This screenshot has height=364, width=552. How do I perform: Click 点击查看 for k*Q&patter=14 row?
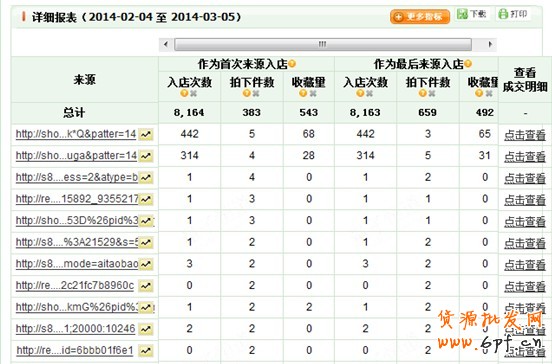click(525, 135)
